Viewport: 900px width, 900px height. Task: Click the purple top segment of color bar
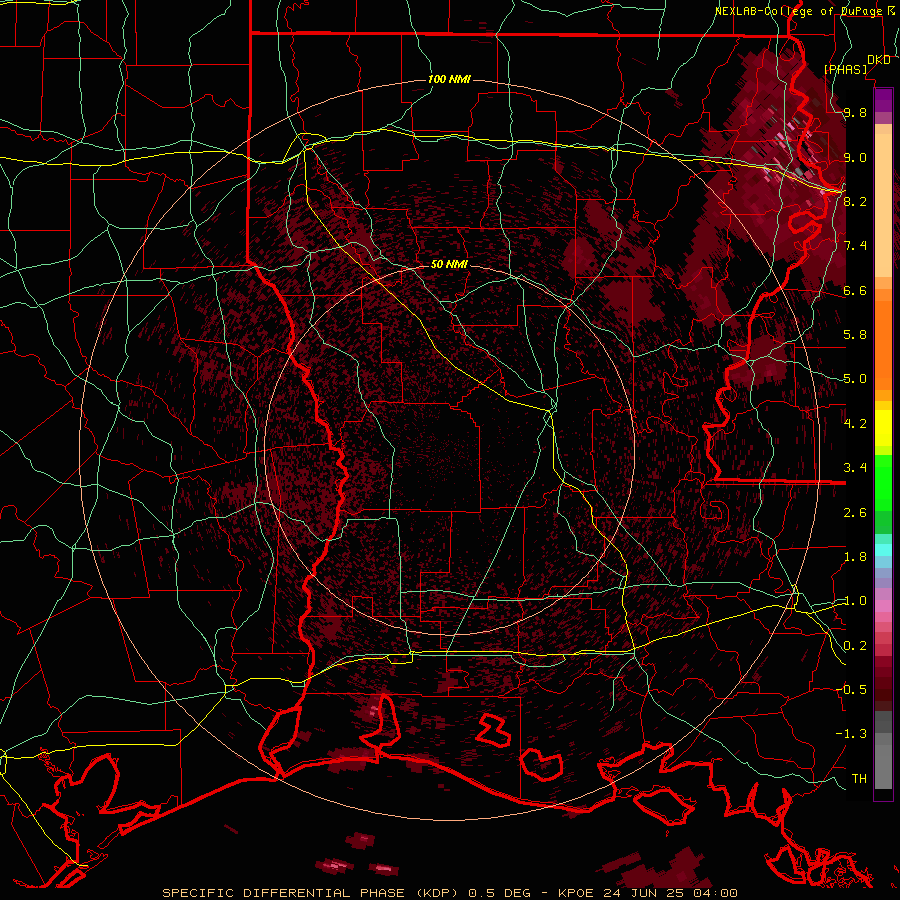(883, 100)
